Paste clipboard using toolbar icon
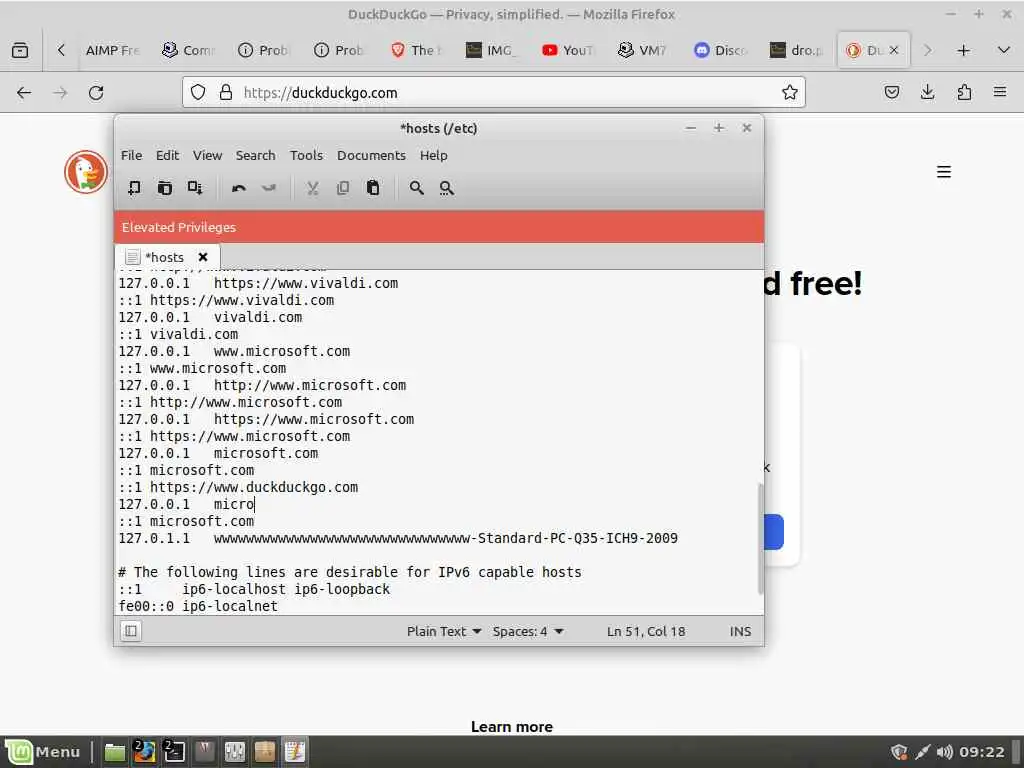 [373, 188]
